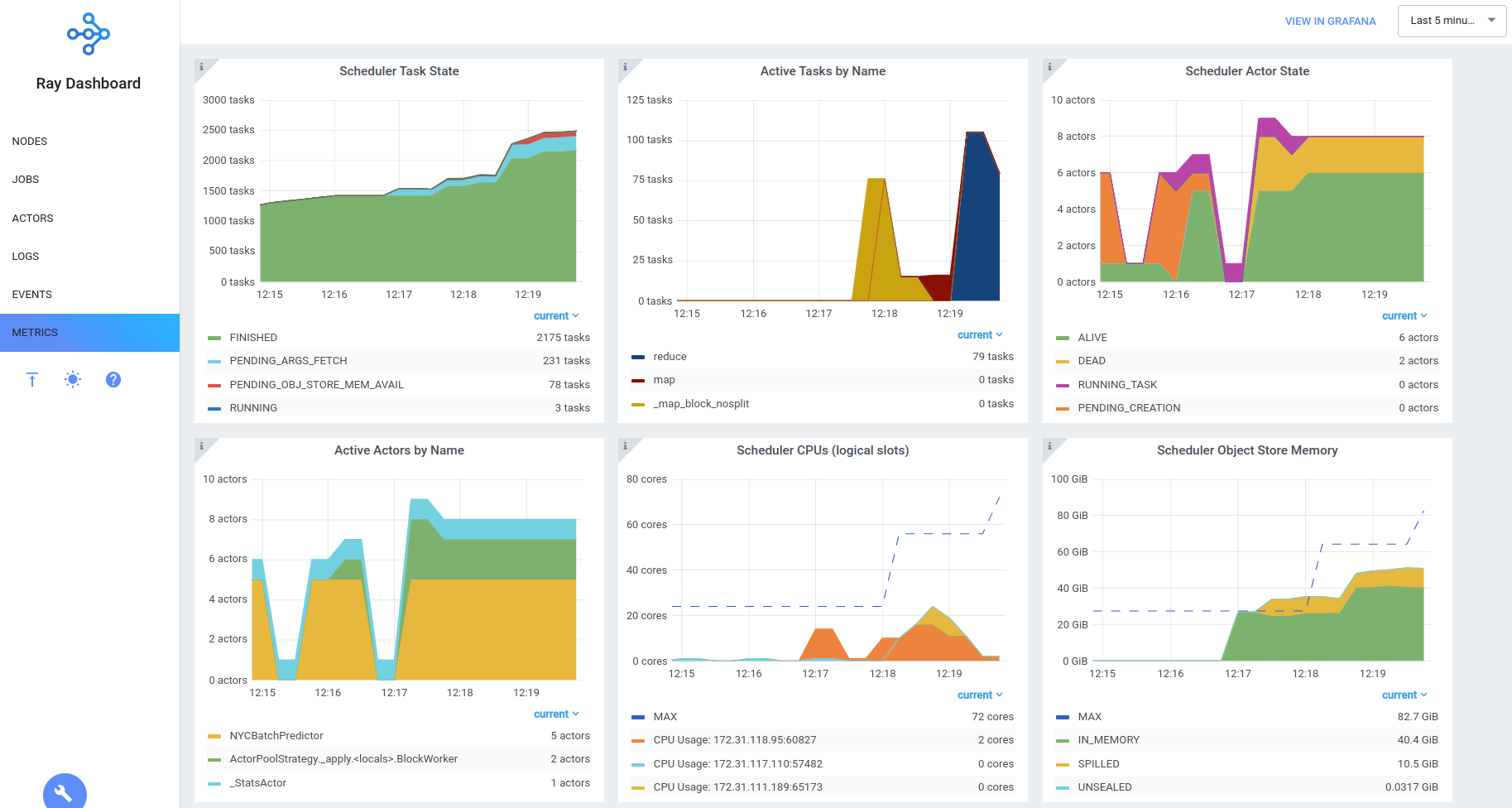Toggle the RUNNING series in task state legend
This screenshot has height=808, width=1512.
click(x=253, y=408)
